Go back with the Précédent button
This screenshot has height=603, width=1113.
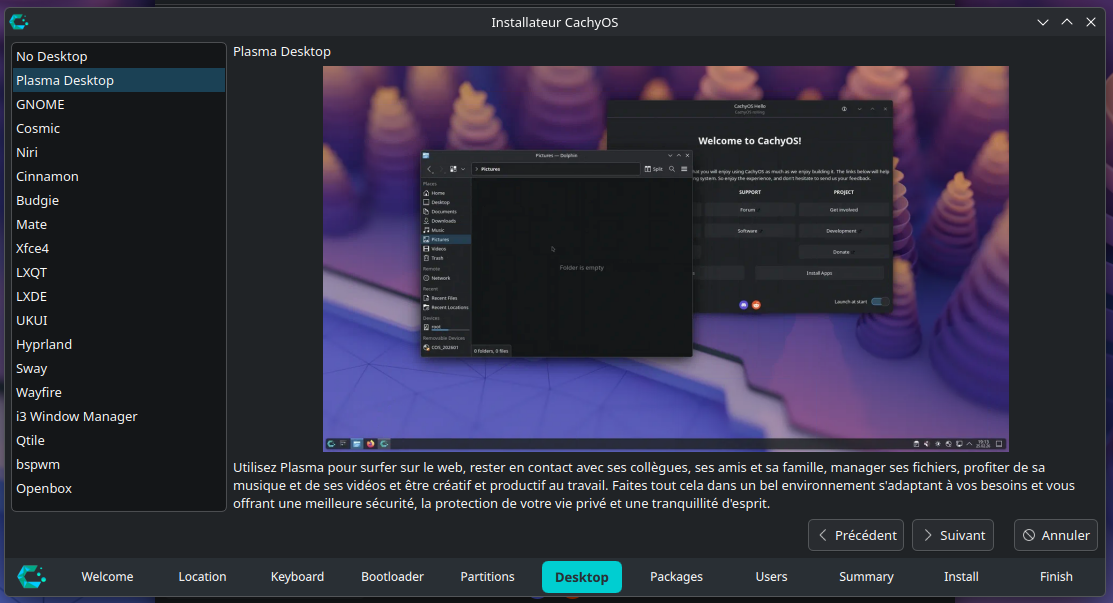[856, 535]
